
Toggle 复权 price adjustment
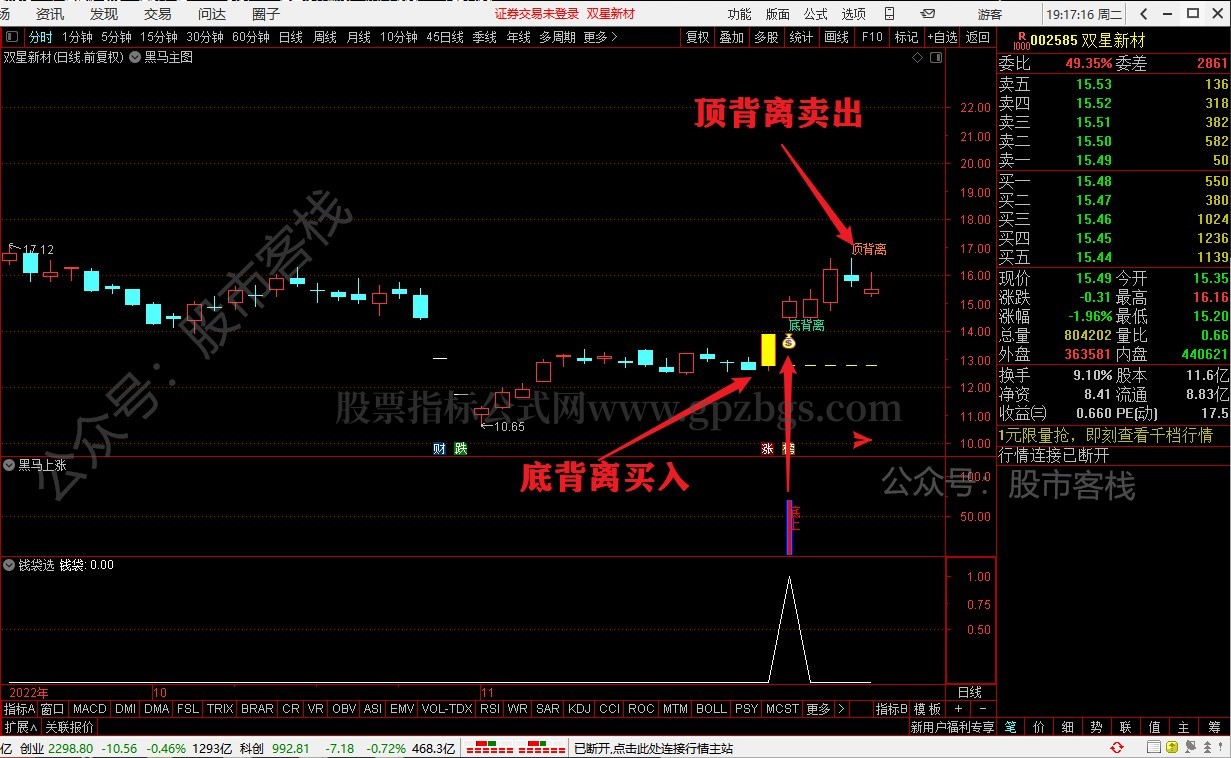point(697,37)
